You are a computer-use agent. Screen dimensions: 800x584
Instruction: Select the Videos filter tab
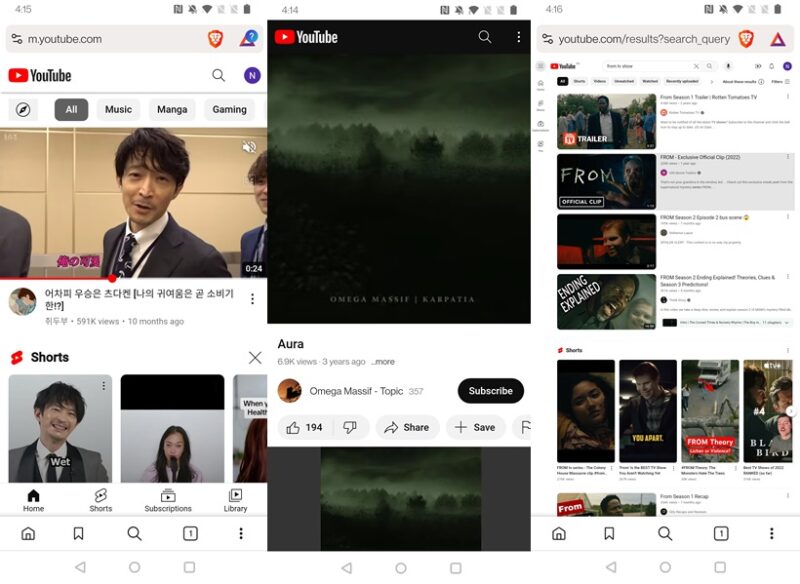[x=597, y=80]
